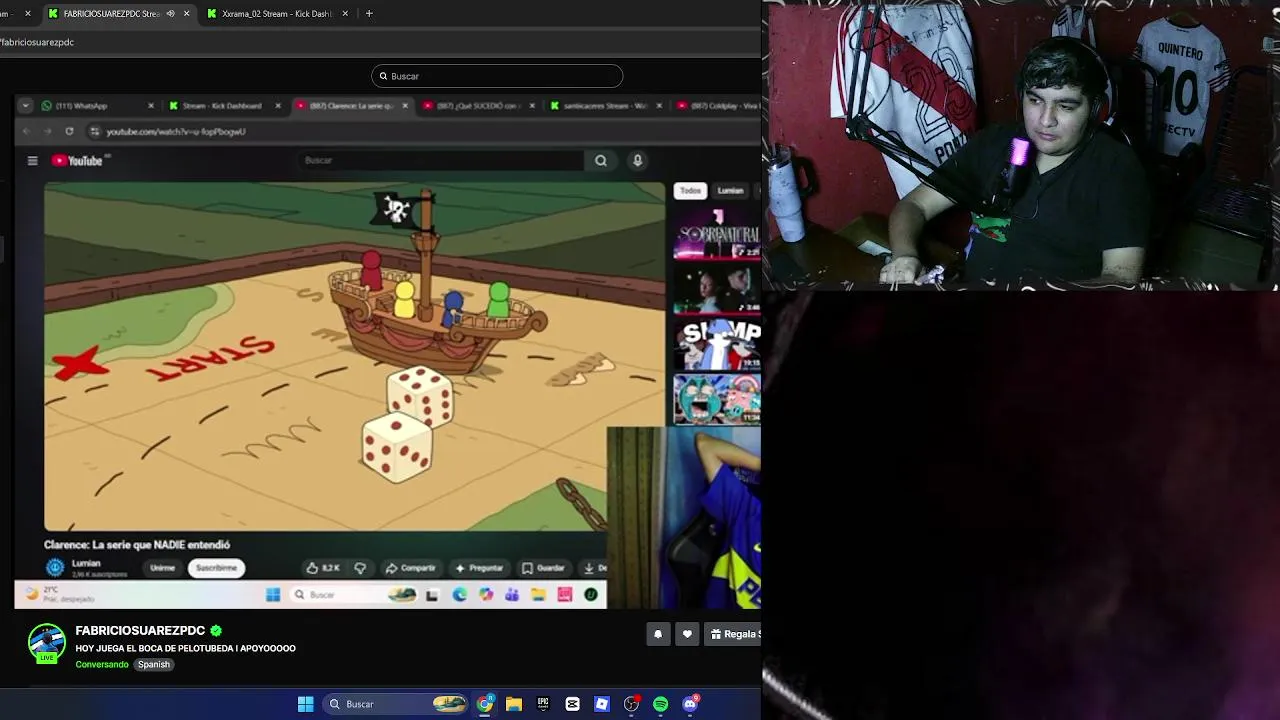The width and height of the screenshot is (1280, 720).
Task: Open Microsoft Edge in streamed taskbar
Action: coord(459,595)
